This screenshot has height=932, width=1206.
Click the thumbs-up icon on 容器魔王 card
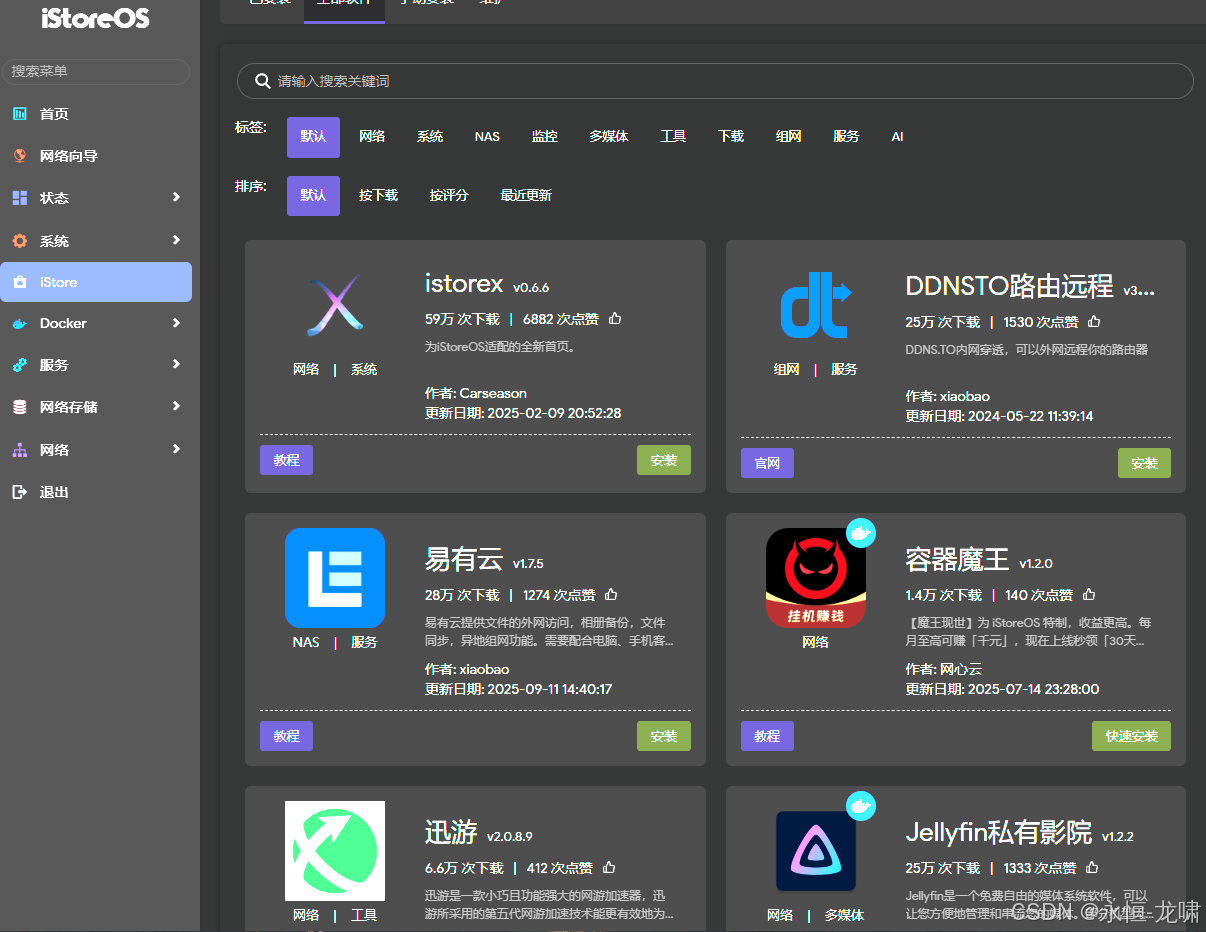(x=1089, y=595)
